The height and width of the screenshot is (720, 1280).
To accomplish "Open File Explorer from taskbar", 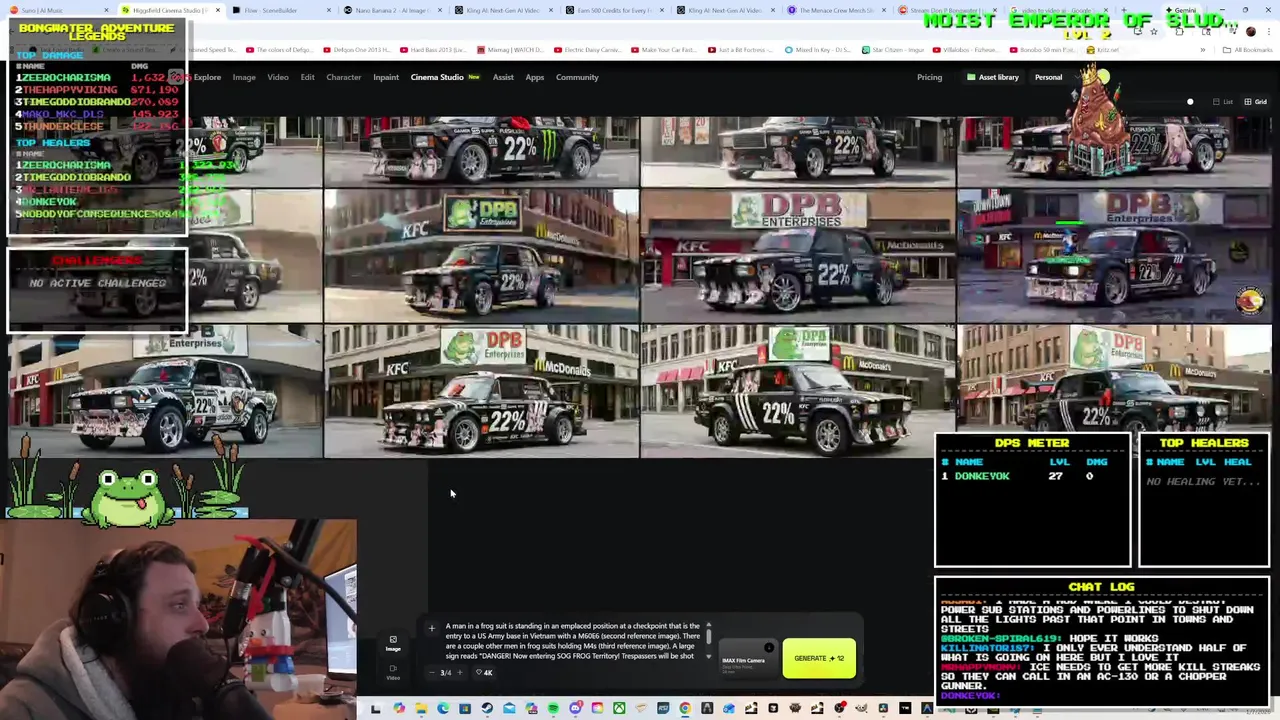I will tap(421, 708).
